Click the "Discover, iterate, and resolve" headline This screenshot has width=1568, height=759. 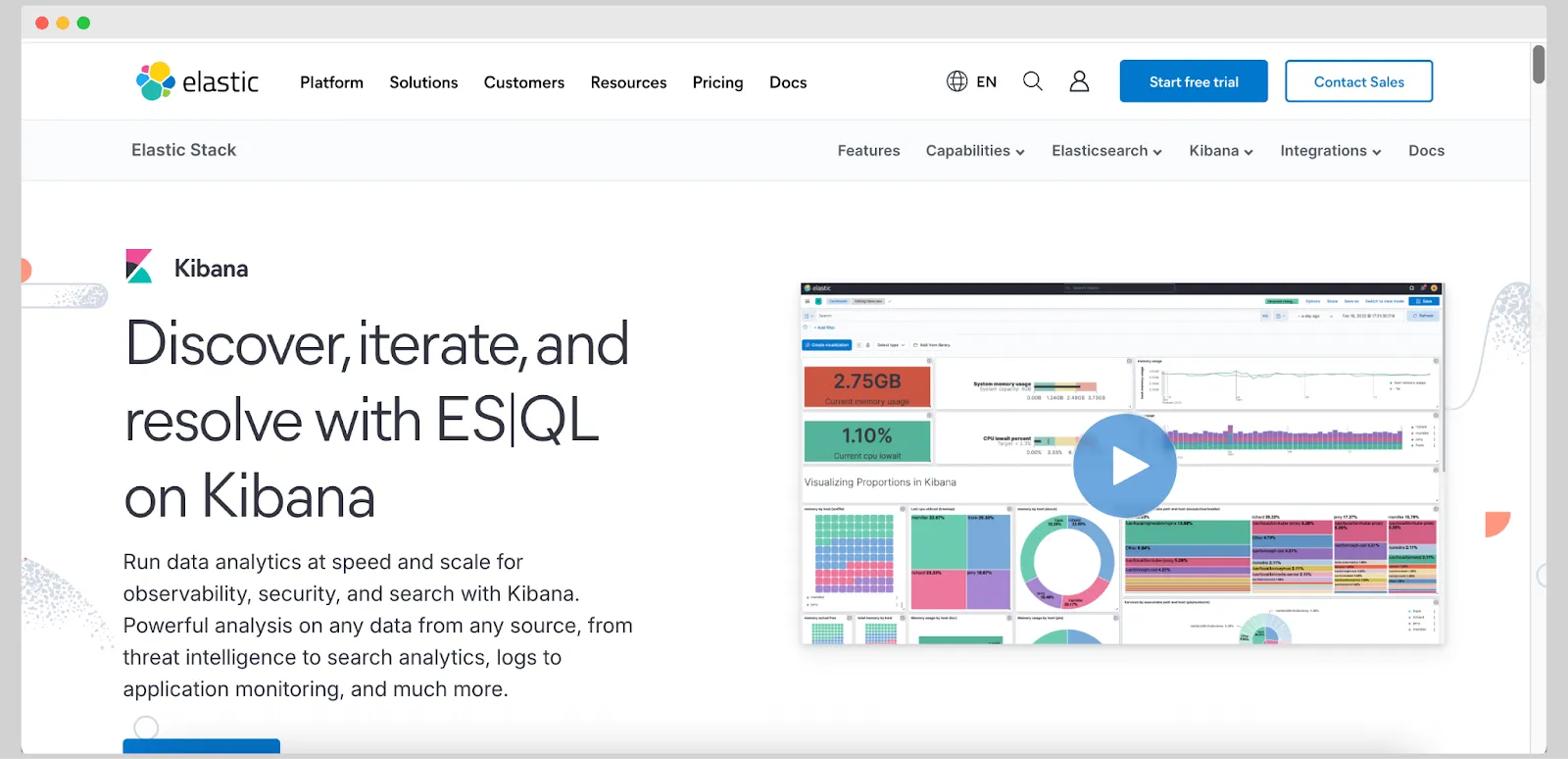(x=377, y=420)
